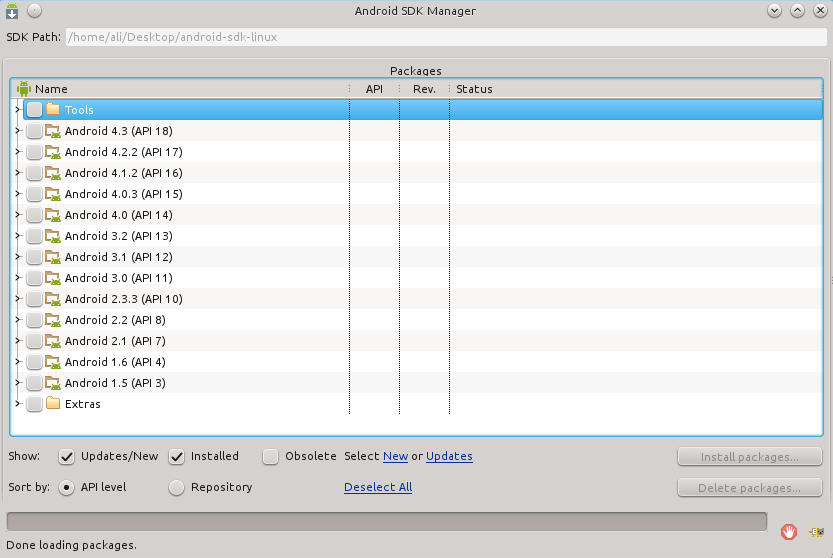Viewport: 833px width, 558px height.
Task: Click the Install packages button
Action: click(x=750, y=457)
